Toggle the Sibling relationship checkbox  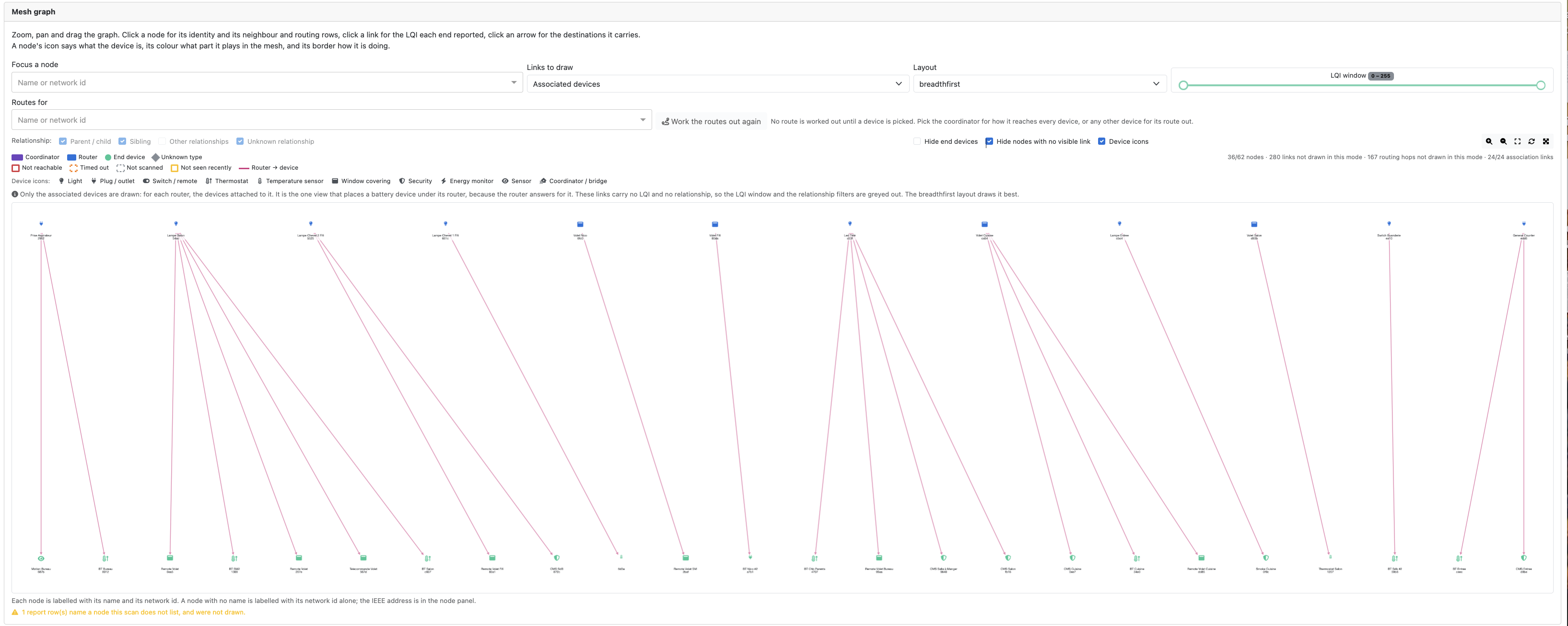coord(122,141)
